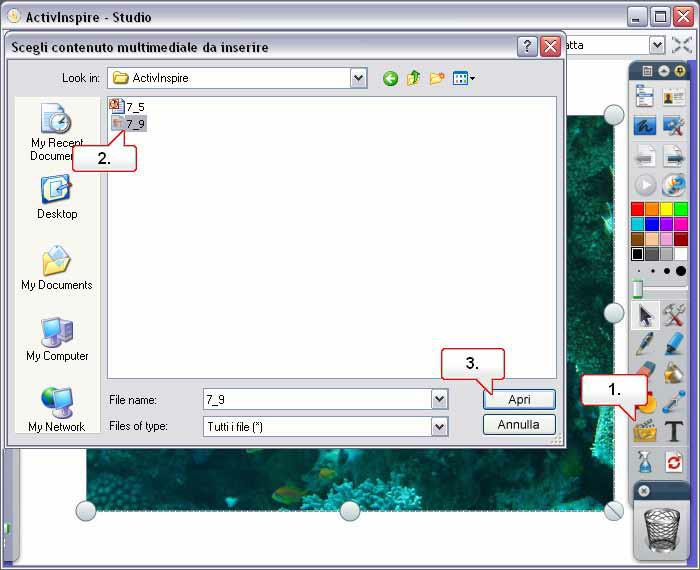Click the Apri button

tap(519, 399)
